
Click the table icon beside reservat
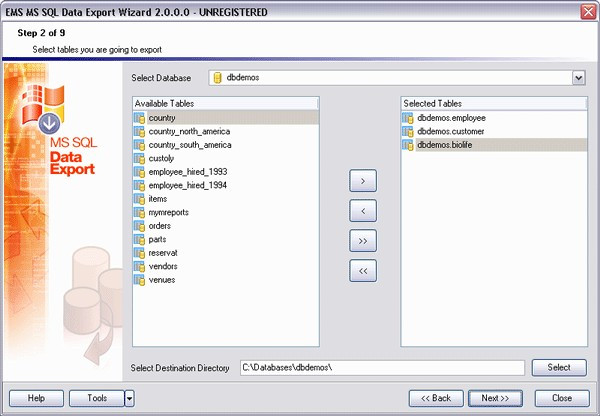tap(140, 253)
